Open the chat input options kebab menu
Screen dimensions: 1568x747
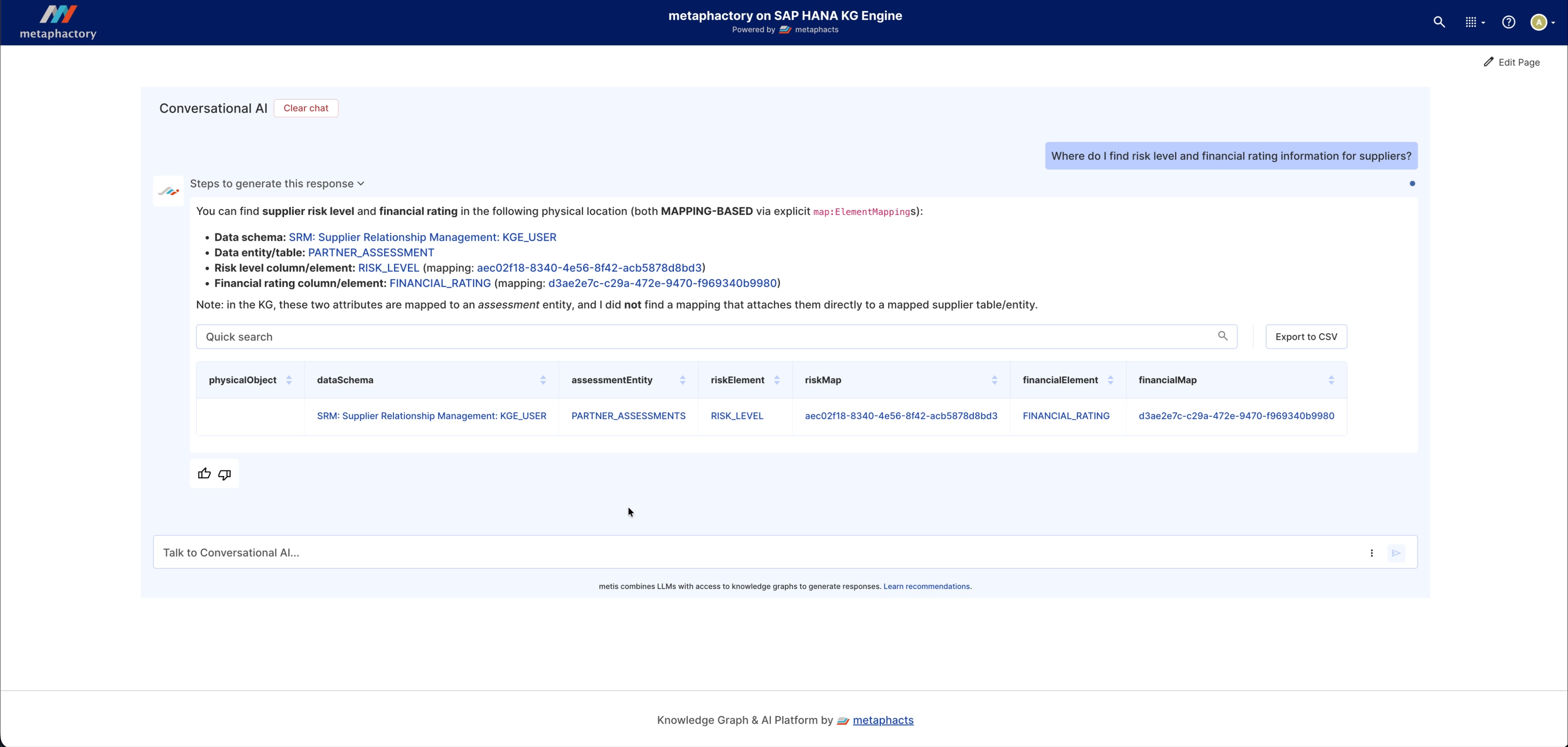1371,553
